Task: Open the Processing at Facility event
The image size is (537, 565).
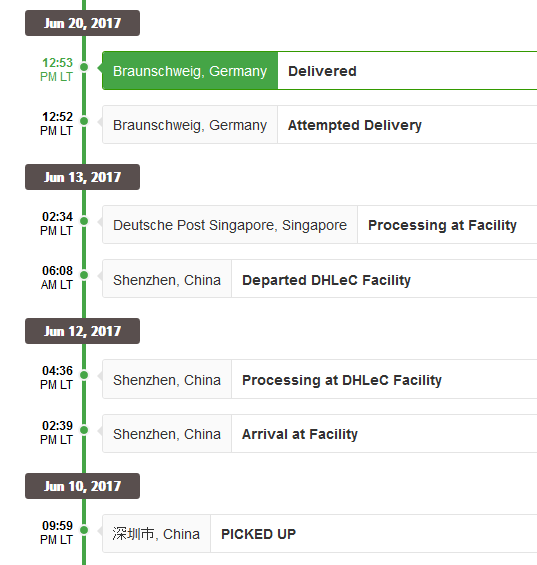Action: (442, 225)
